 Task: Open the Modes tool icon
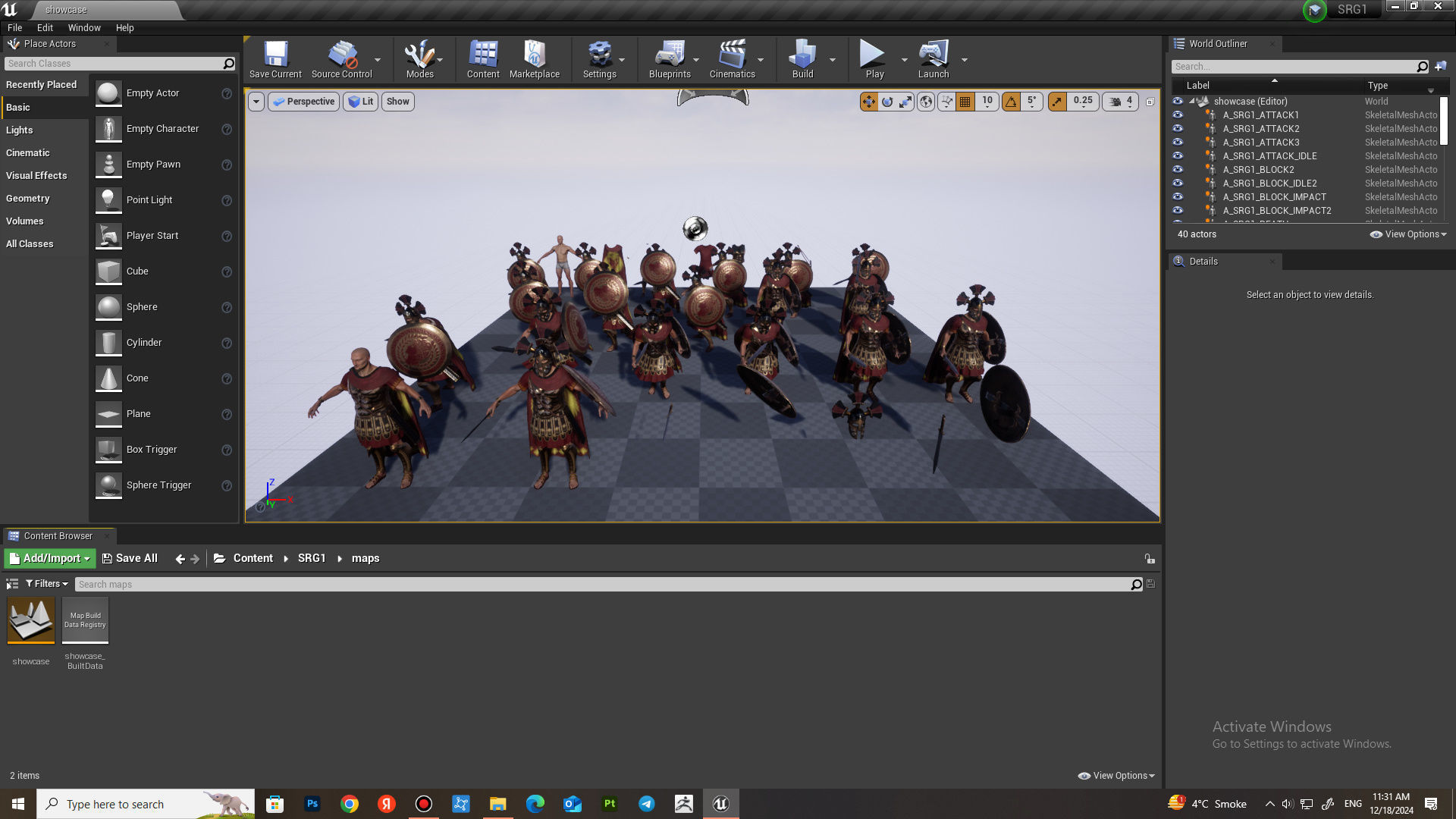(419, 55)
